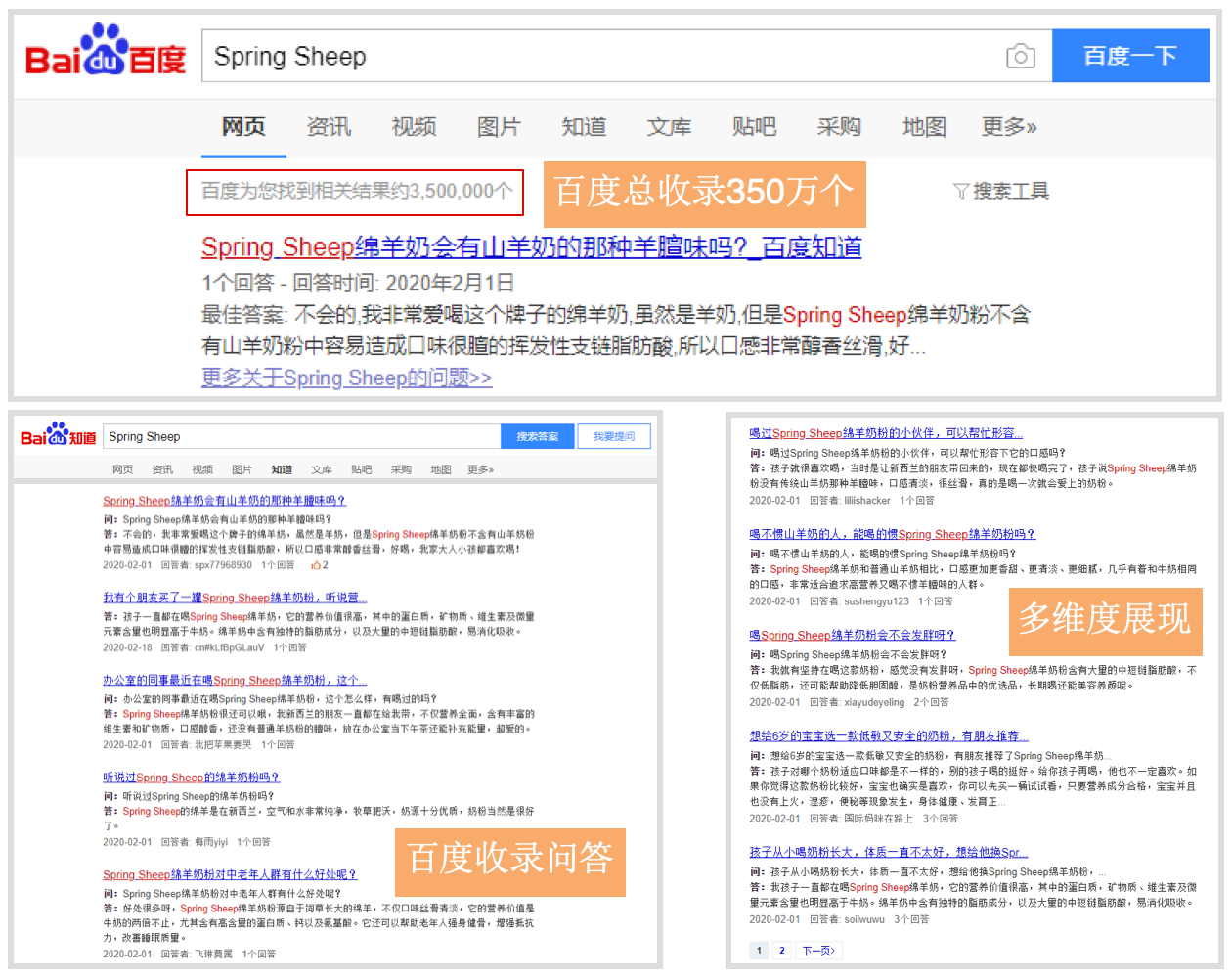Switch to the large 图片 tab
The image size is (1232, 978).
(499, 127)
